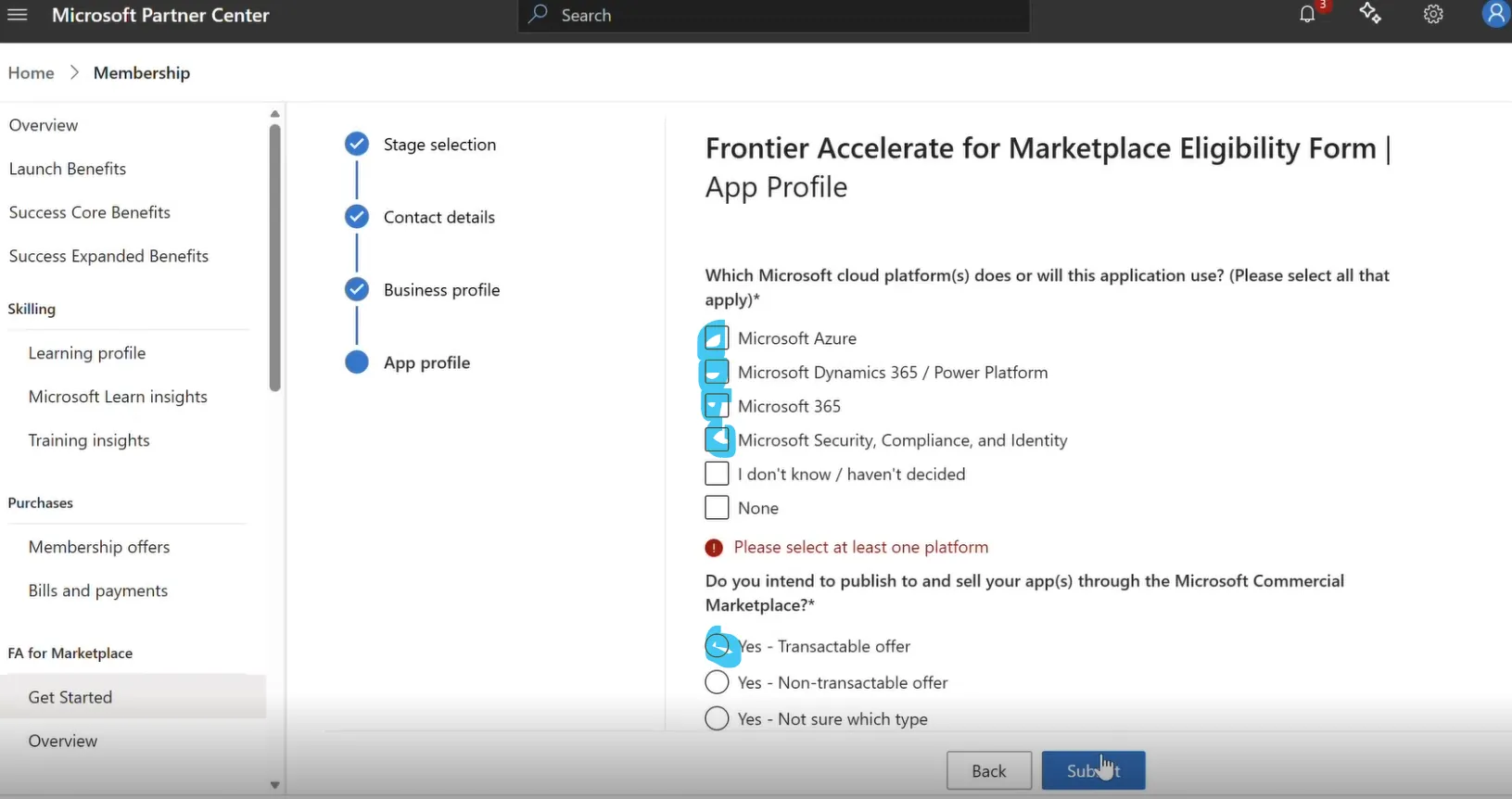Open the hamburger navigation menu
Screen dimensions: 1512x799
(18, 15)
